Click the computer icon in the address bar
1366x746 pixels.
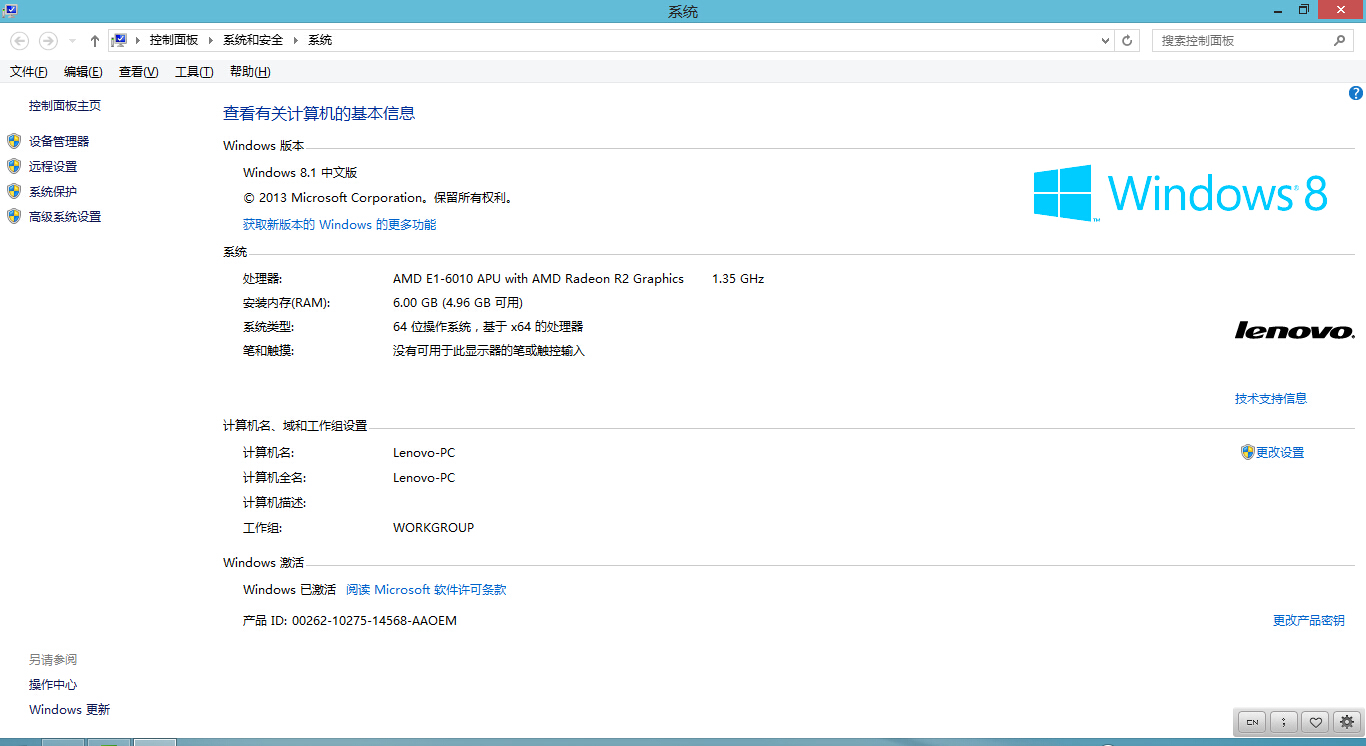(x=120, y=40)
